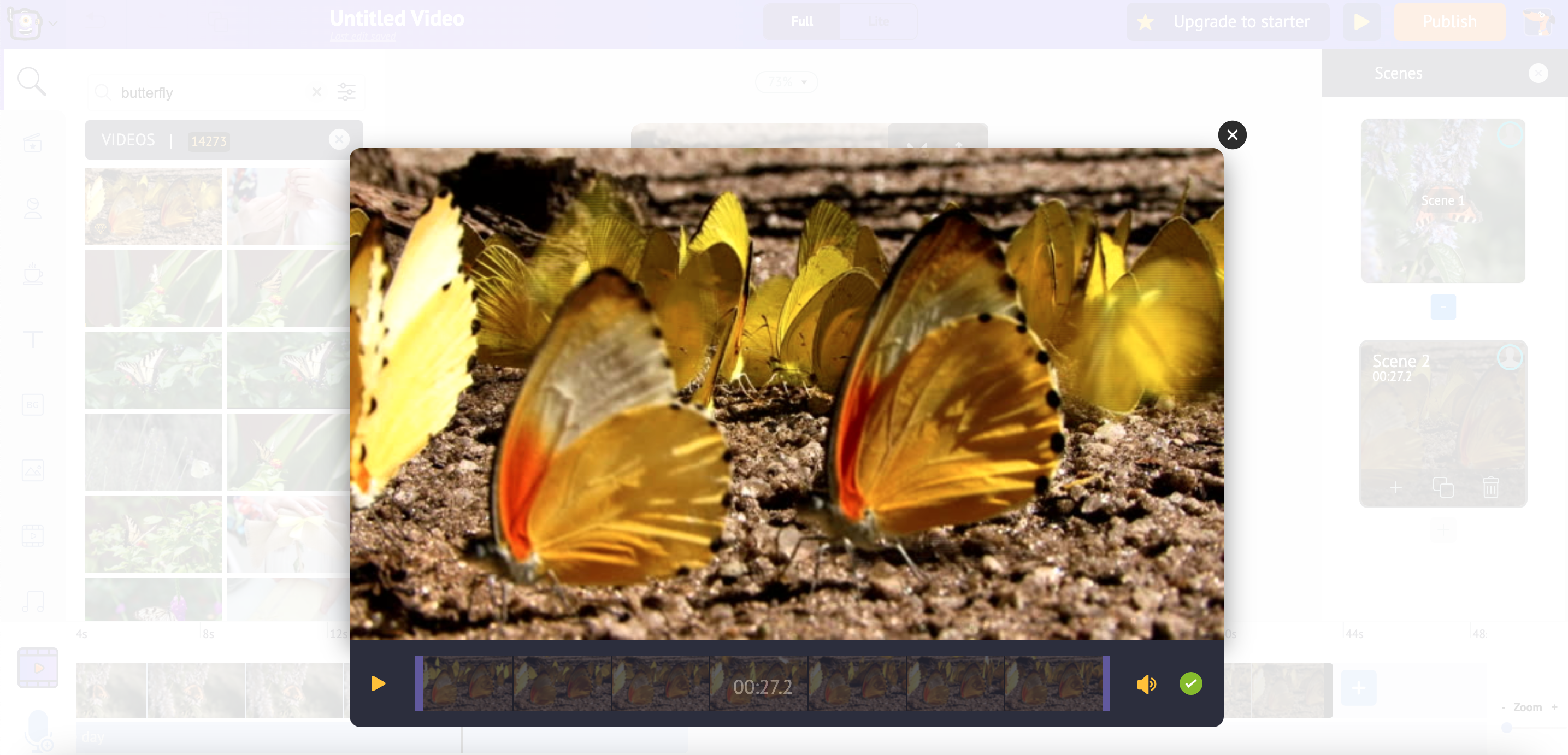Image resolution: width=1568 pixels, height=755 pixels.
Task: Select the Text tool in the sidebar
Action: [32, 339]
